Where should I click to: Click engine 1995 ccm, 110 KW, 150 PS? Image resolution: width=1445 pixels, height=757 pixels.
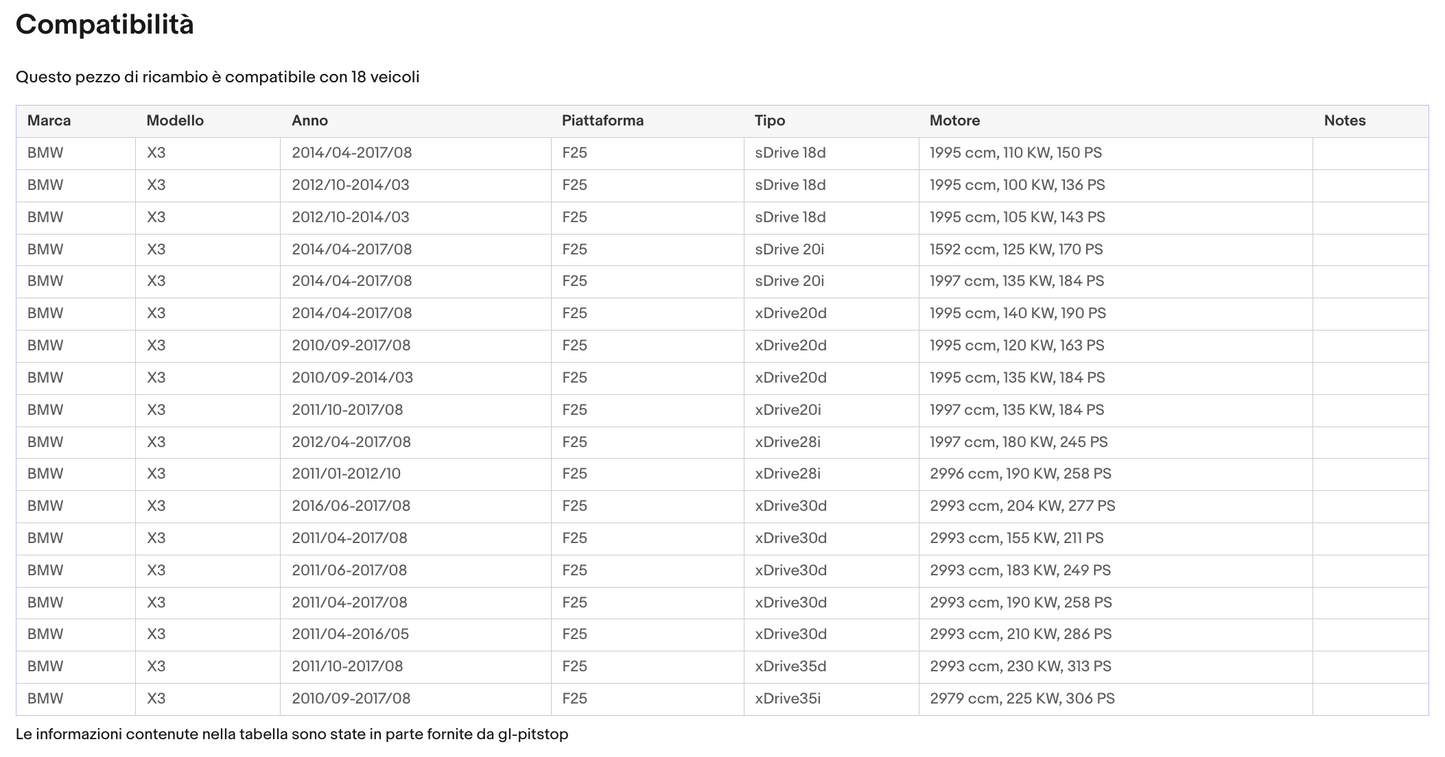pos(1016,153)
